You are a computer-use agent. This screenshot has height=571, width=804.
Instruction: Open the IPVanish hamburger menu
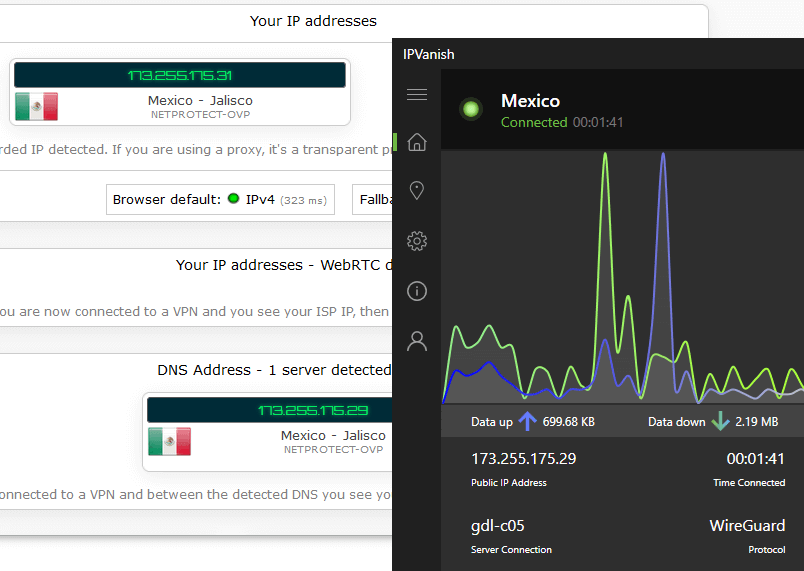[417, 94]
